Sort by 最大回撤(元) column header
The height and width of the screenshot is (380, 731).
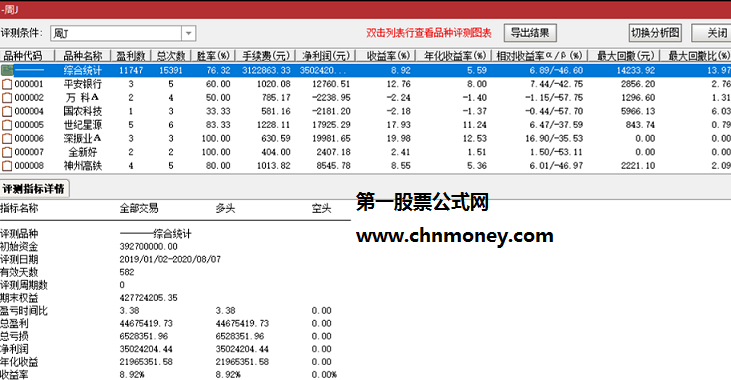click(x=624, y=56)
